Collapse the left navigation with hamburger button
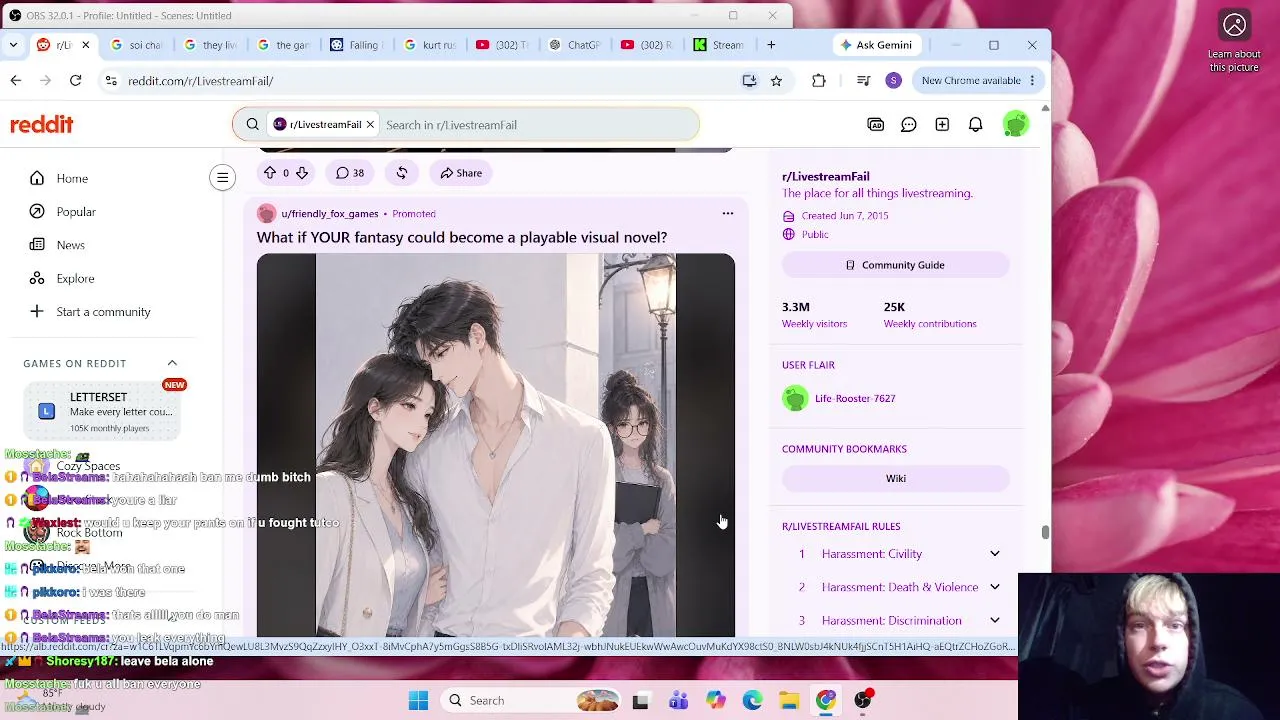 pyautogui.click(x=223, y=178)
